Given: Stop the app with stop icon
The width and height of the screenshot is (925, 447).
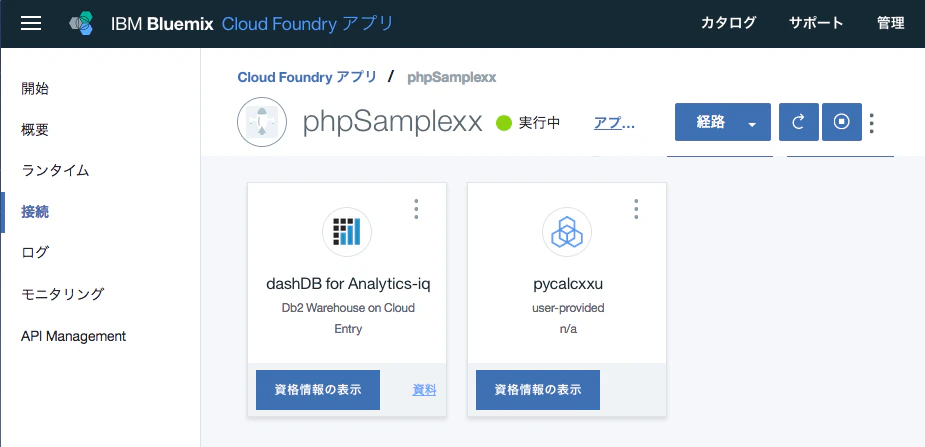Looking at the screenshot, I should 841,122.
